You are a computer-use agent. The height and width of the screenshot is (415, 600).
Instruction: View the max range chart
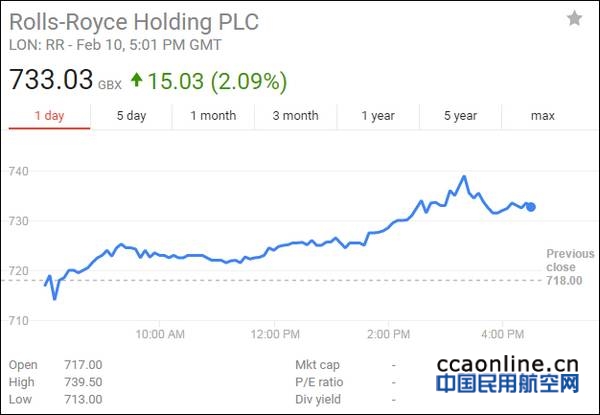[543, 116]
